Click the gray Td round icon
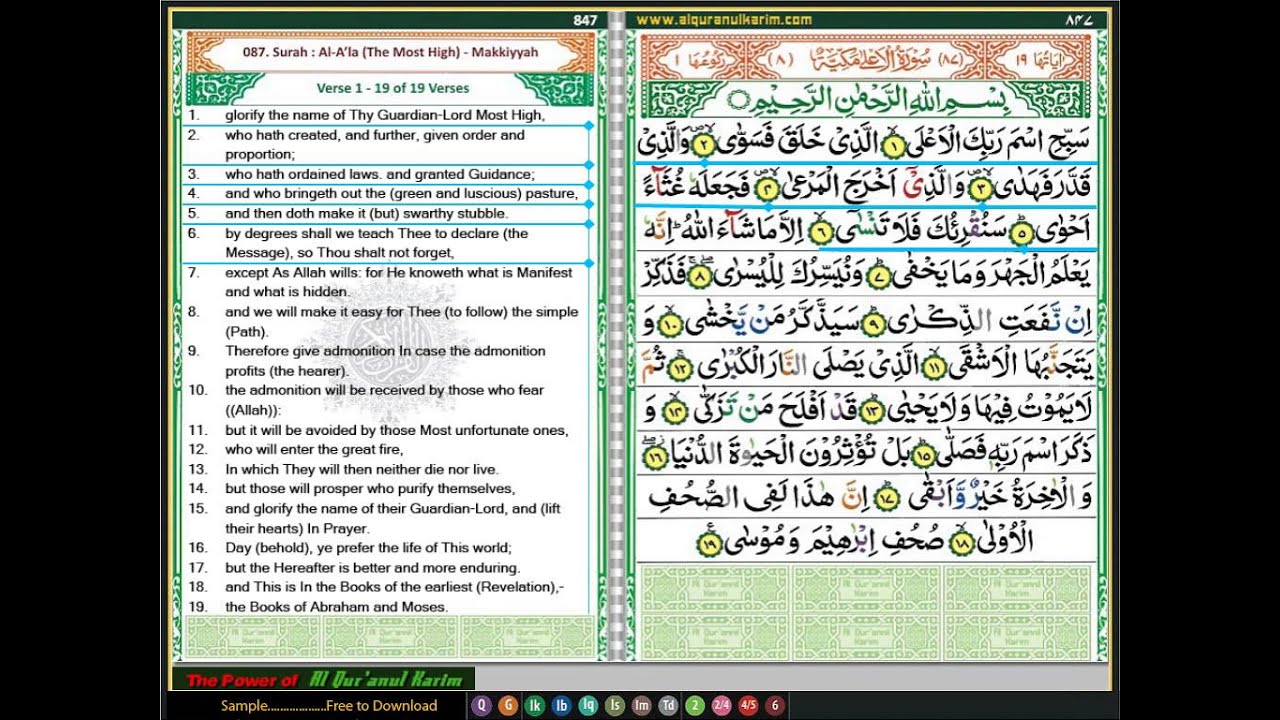The image size is (1280, 720). pyautogui.click(x=668, y=705)
